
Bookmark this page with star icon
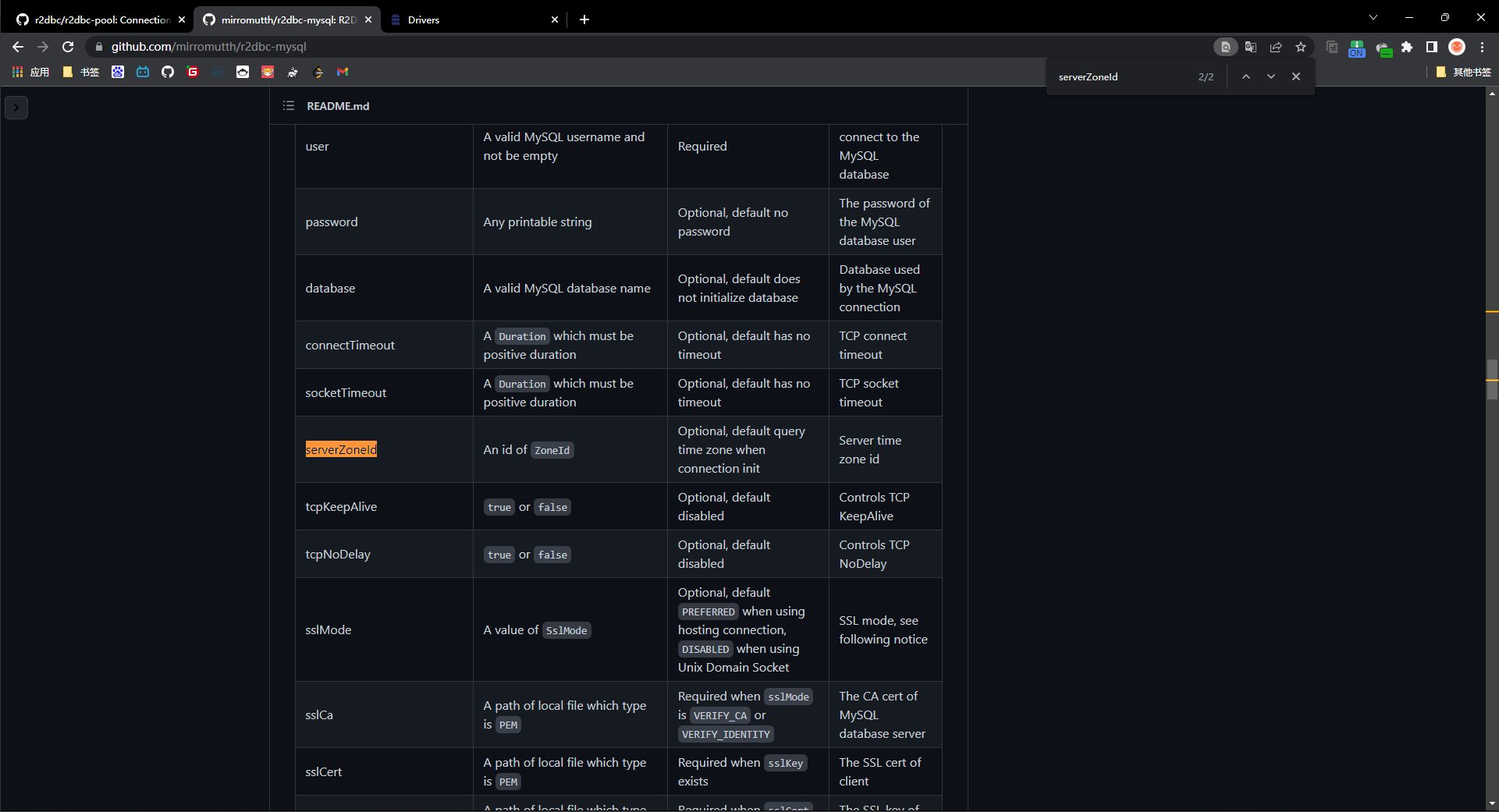(1301, 47)
